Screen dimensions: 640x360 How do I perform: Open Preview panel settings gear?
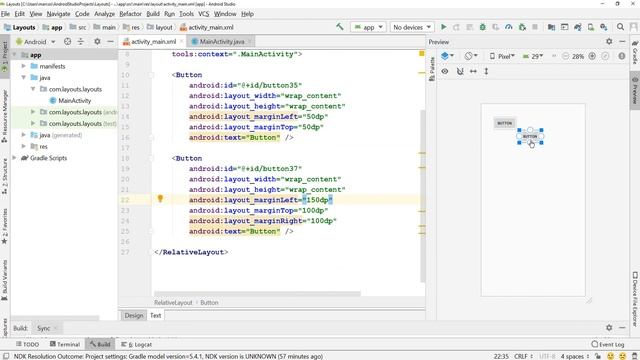pos(609,41)
